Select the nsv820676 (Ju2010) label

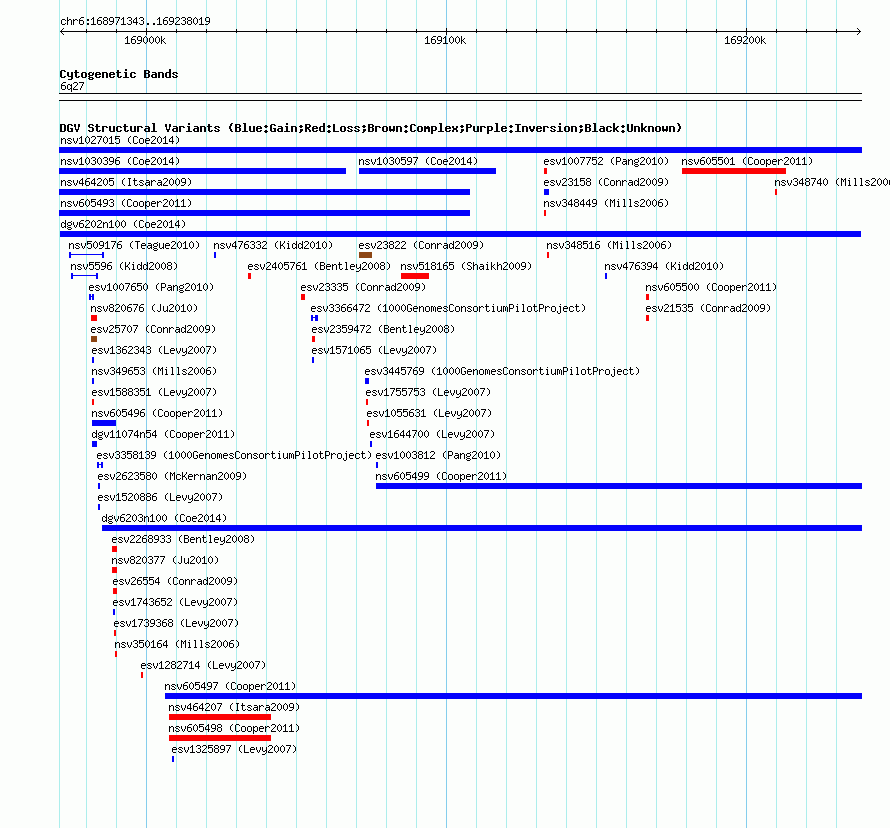[144, 308]
